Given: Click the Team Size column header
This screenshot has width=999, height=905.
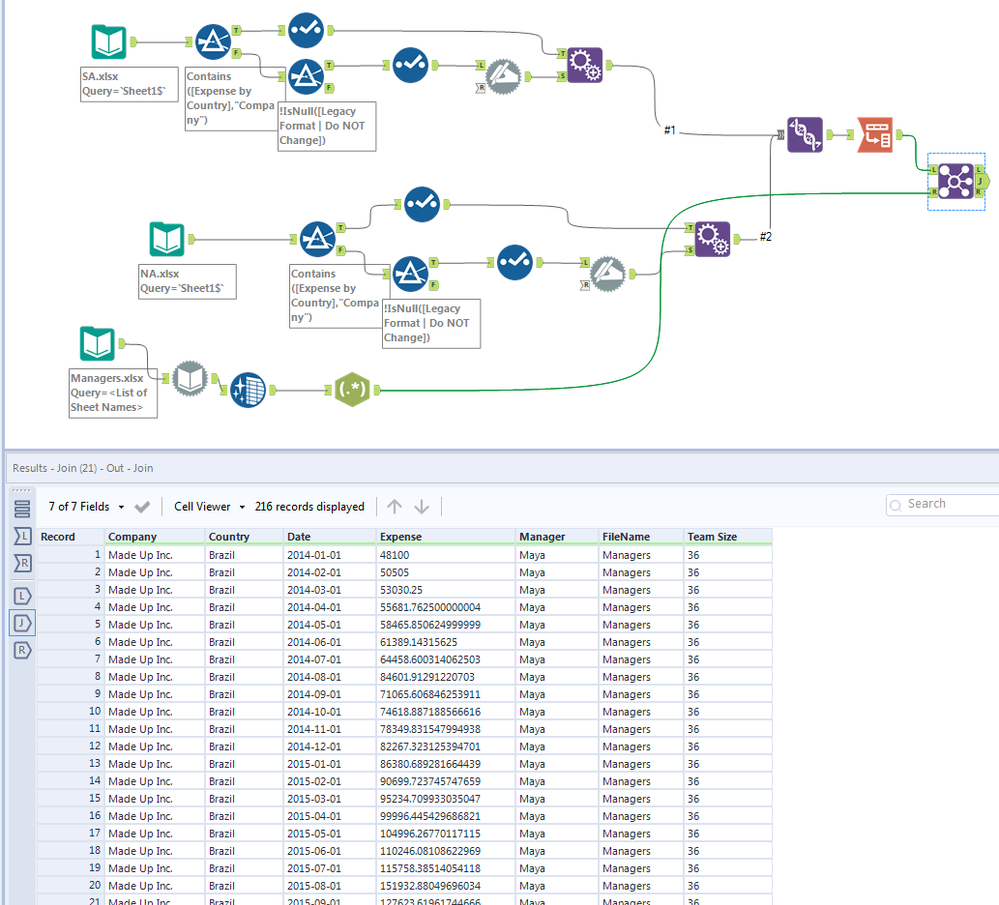Looking at the screenshot, I should pos(728,537).
